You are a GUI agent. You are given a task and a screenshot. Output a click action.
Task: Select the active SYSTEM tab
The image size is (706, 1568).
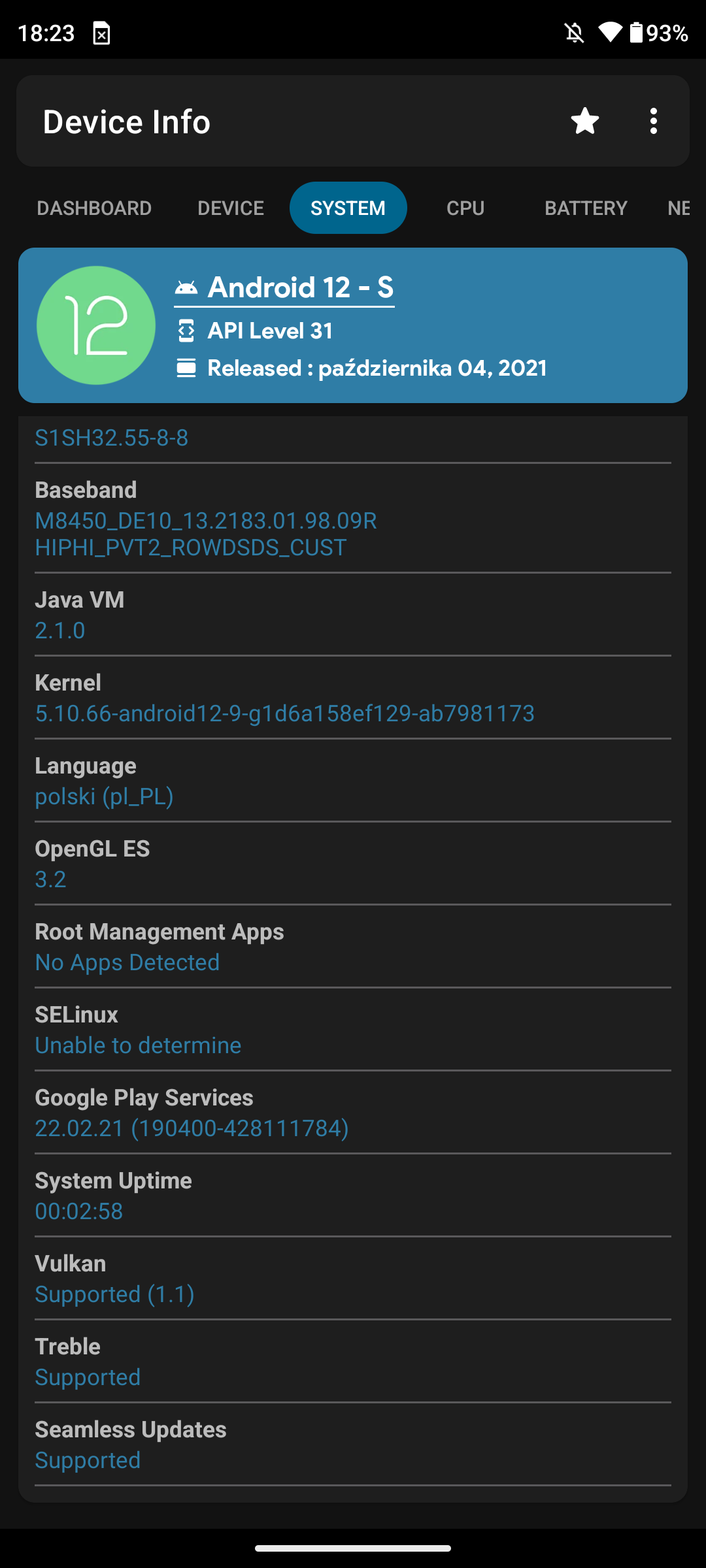[x=348, y=208]
